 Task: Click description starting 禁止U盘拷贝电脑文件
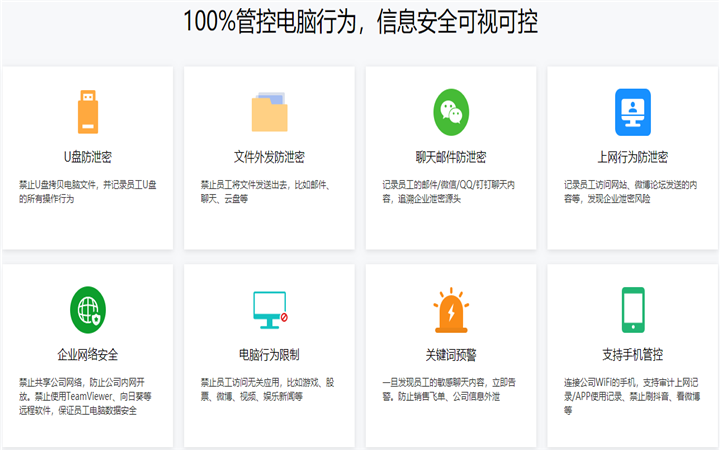point(88,191)
